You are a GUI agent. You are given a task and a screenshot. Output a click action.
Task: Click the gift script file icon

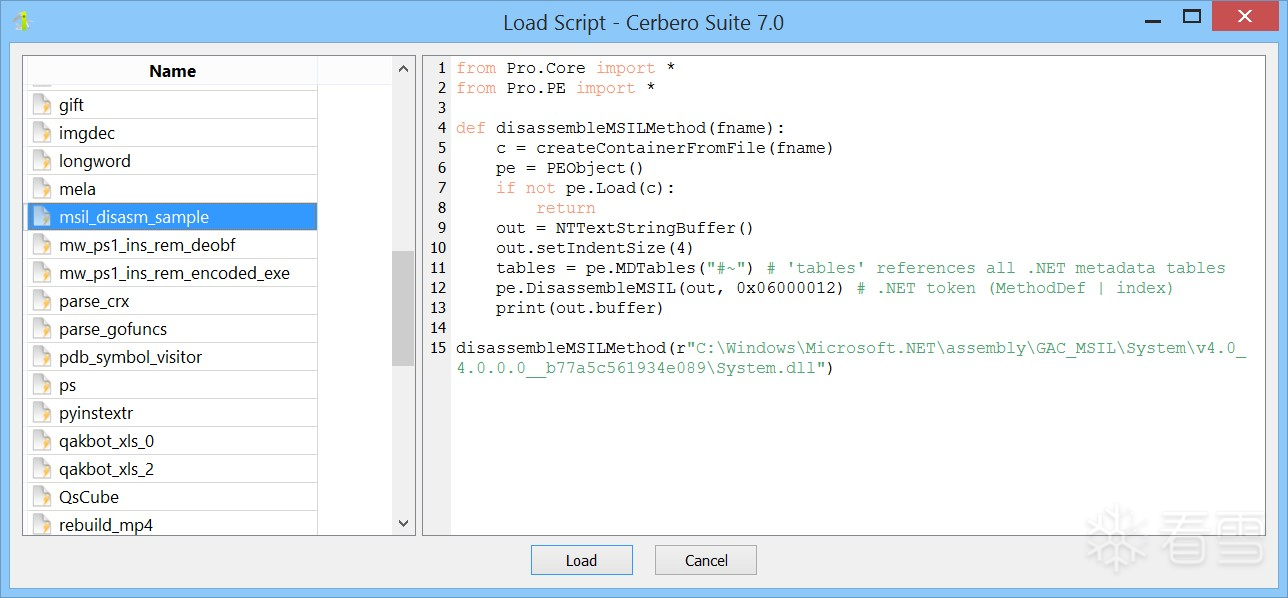click(42, 105)
